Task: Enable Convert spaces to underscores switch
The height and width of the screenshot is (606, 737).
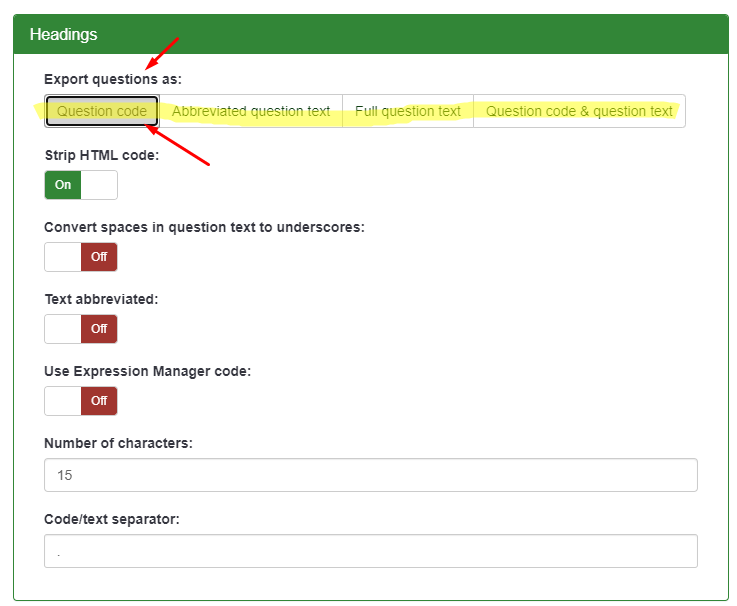Action: (80, 257)
